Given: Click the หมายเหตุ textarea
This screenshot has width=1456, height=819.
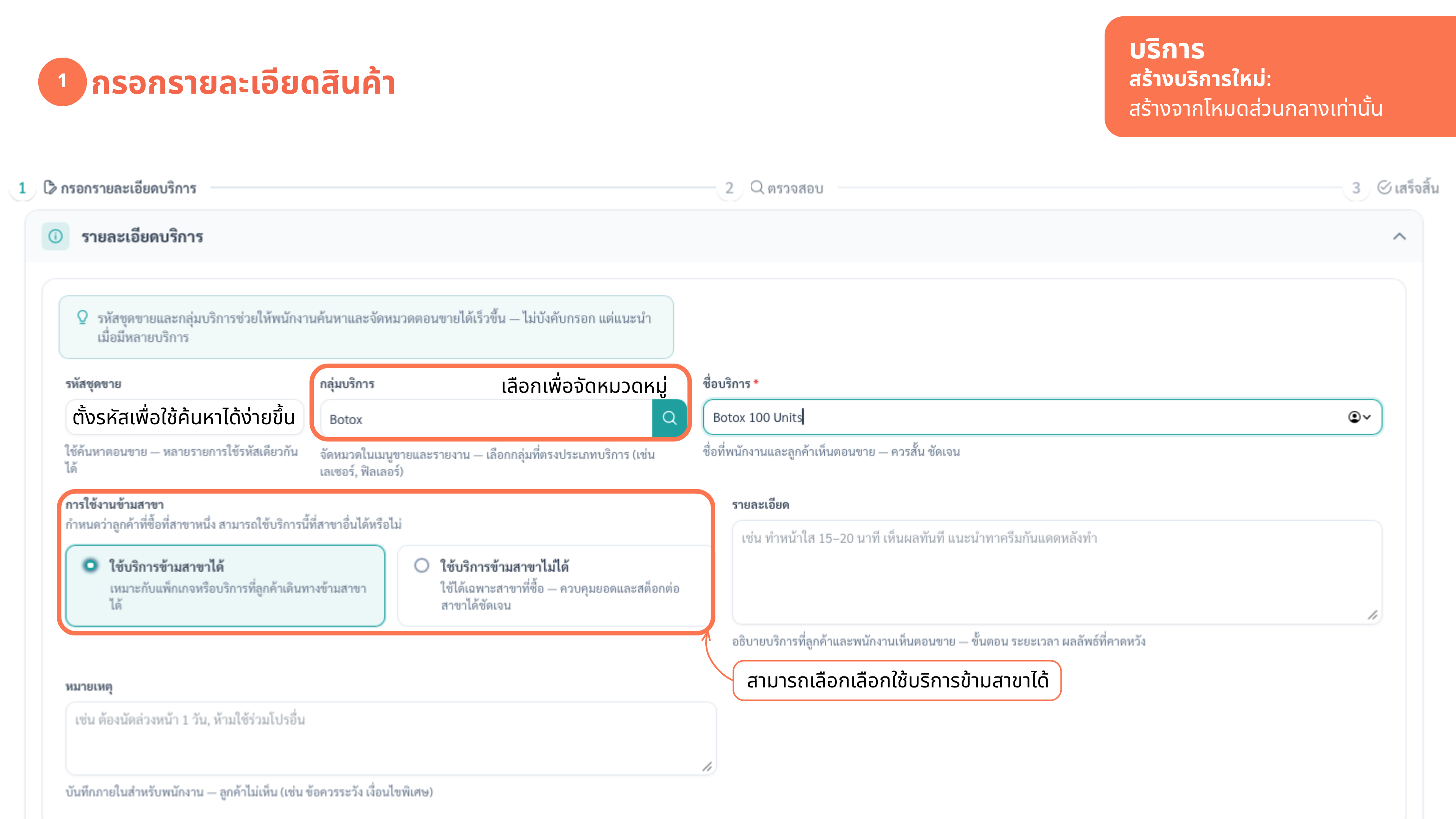Looking at the screenshot, I should coord(391,738).
